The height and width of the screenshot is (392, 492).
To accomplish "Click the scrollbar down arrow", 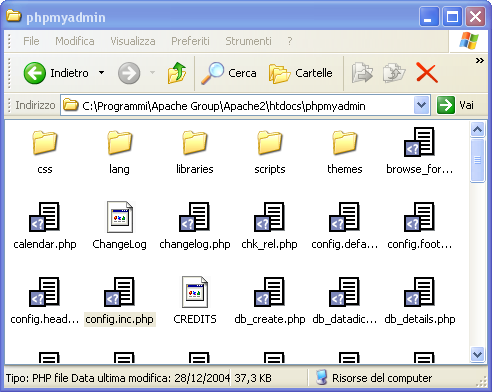I will (477, 354).
